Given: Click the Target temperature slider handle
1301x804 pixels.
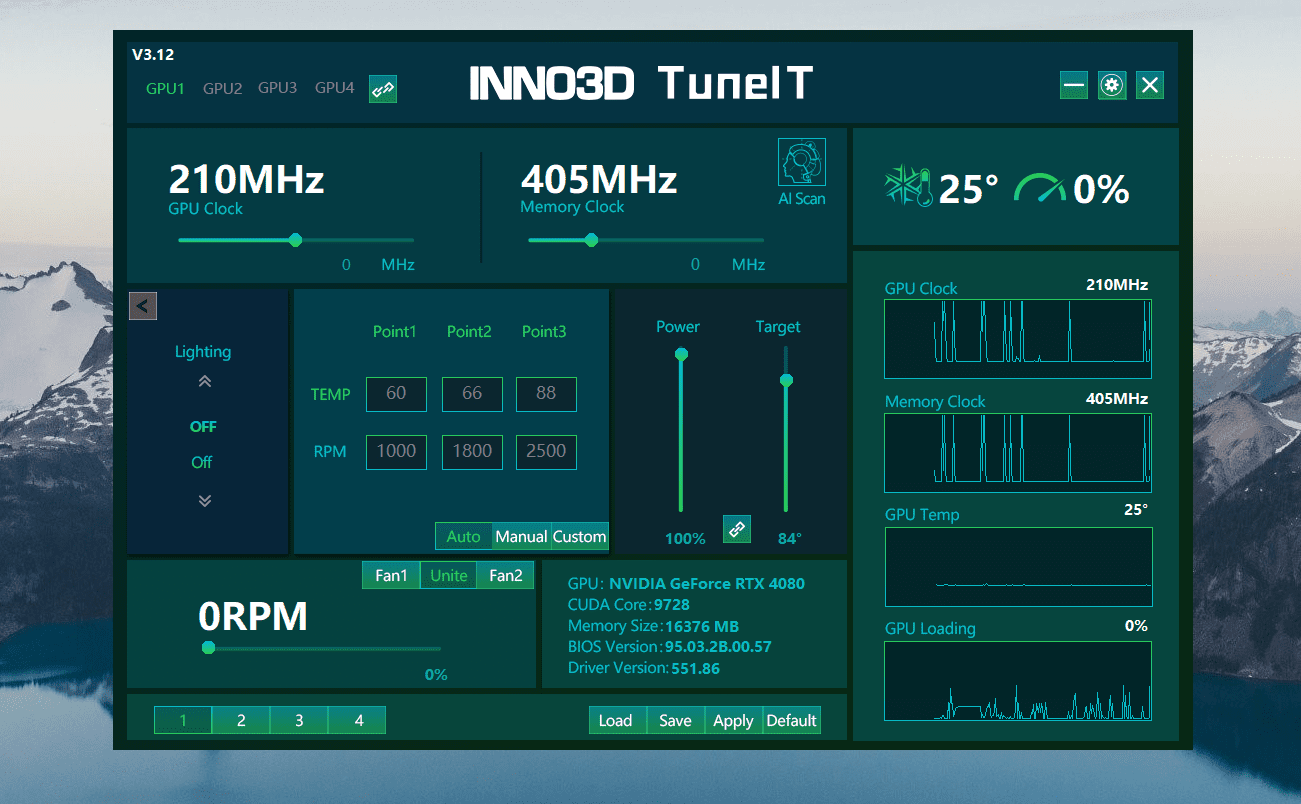Looking at the screenshot, I should [x=786, y=380].
